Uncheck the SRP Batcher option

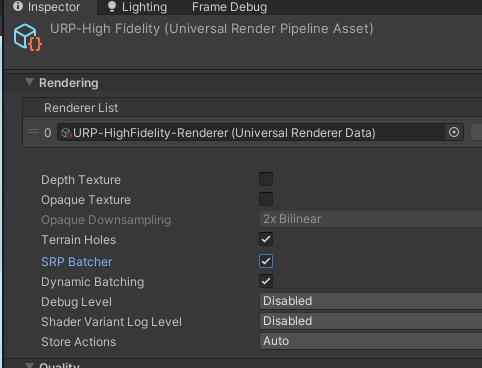tap(266, 261)
